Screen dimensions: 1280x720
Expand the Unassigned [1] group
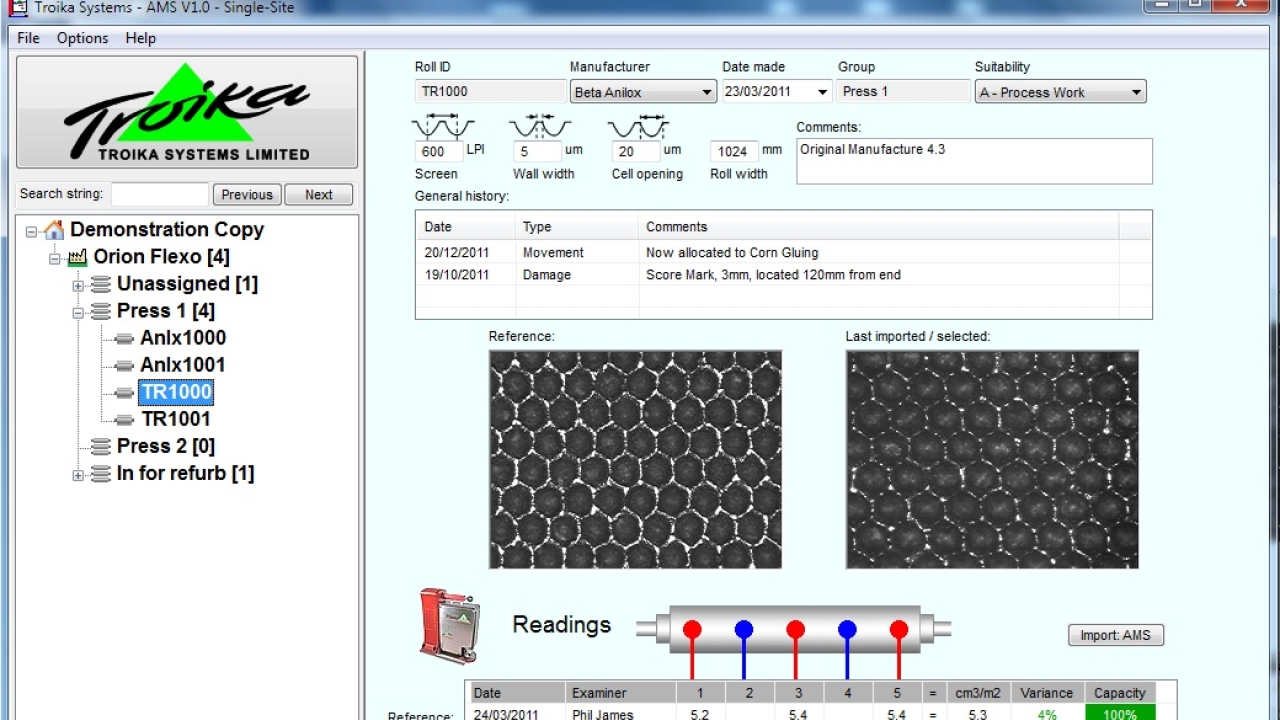78,285
